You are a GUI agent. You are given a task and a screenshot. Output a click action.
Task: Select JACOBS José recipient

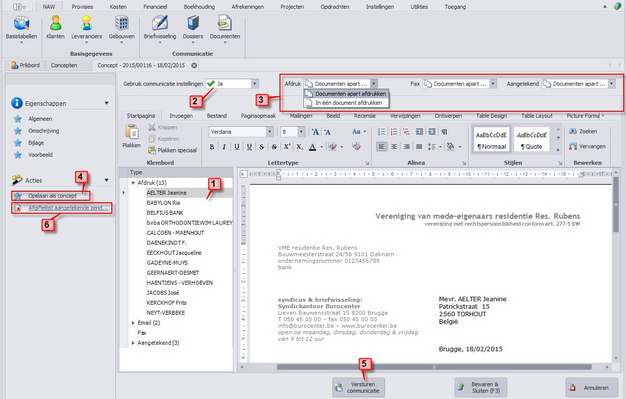(162, 293)
